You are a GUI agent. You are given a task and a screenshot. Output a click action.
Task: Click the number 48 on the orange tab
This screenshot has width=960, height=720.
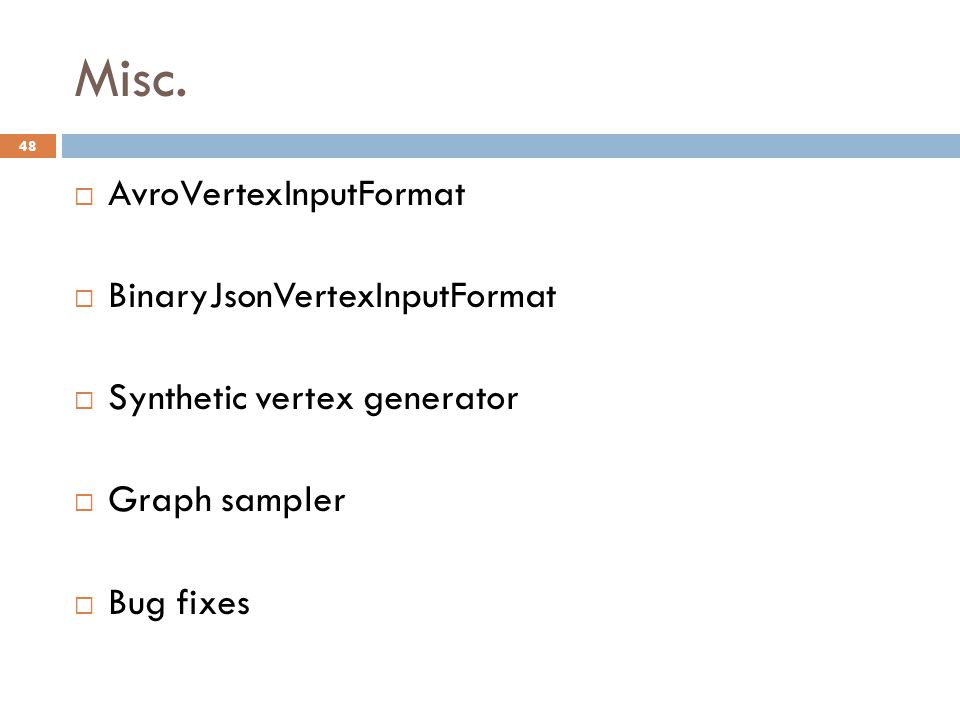click(x=28, y=146)
